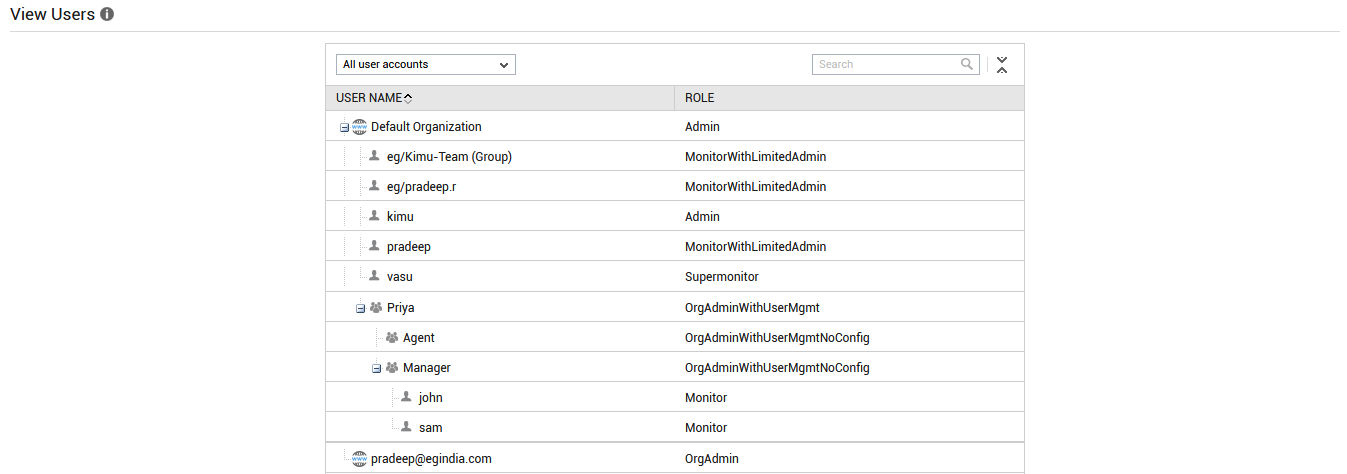This screenshot has height=474, width=1347.
Task: Click in the Search text field
Action: (x=886, y=64)
